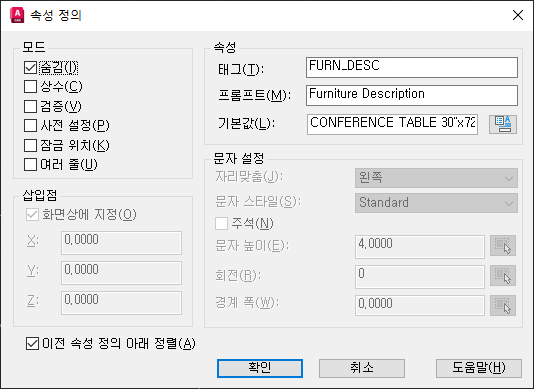Enable the 여러 줄(U) checkbox
This screenshot has width=534, height=389.
(31, 165)
